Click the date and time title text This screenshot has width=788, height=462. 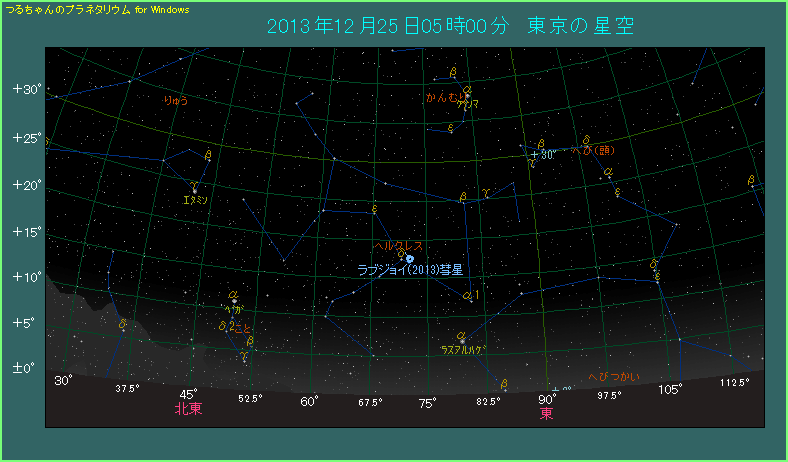tap(451, 24)
